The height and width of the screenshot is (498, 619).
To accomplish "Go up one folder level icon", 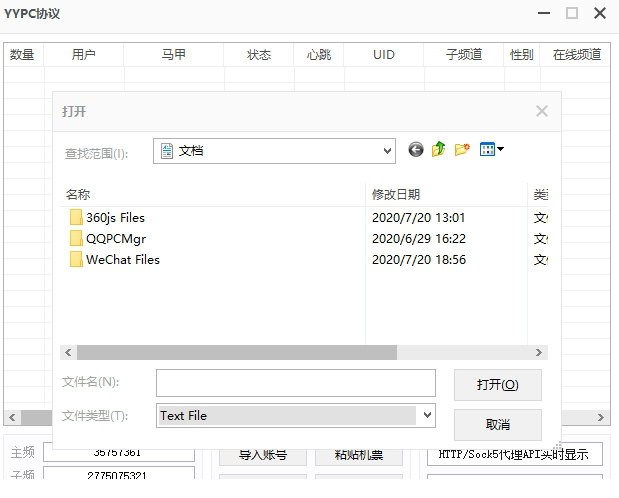I will [x=439, y=149].
